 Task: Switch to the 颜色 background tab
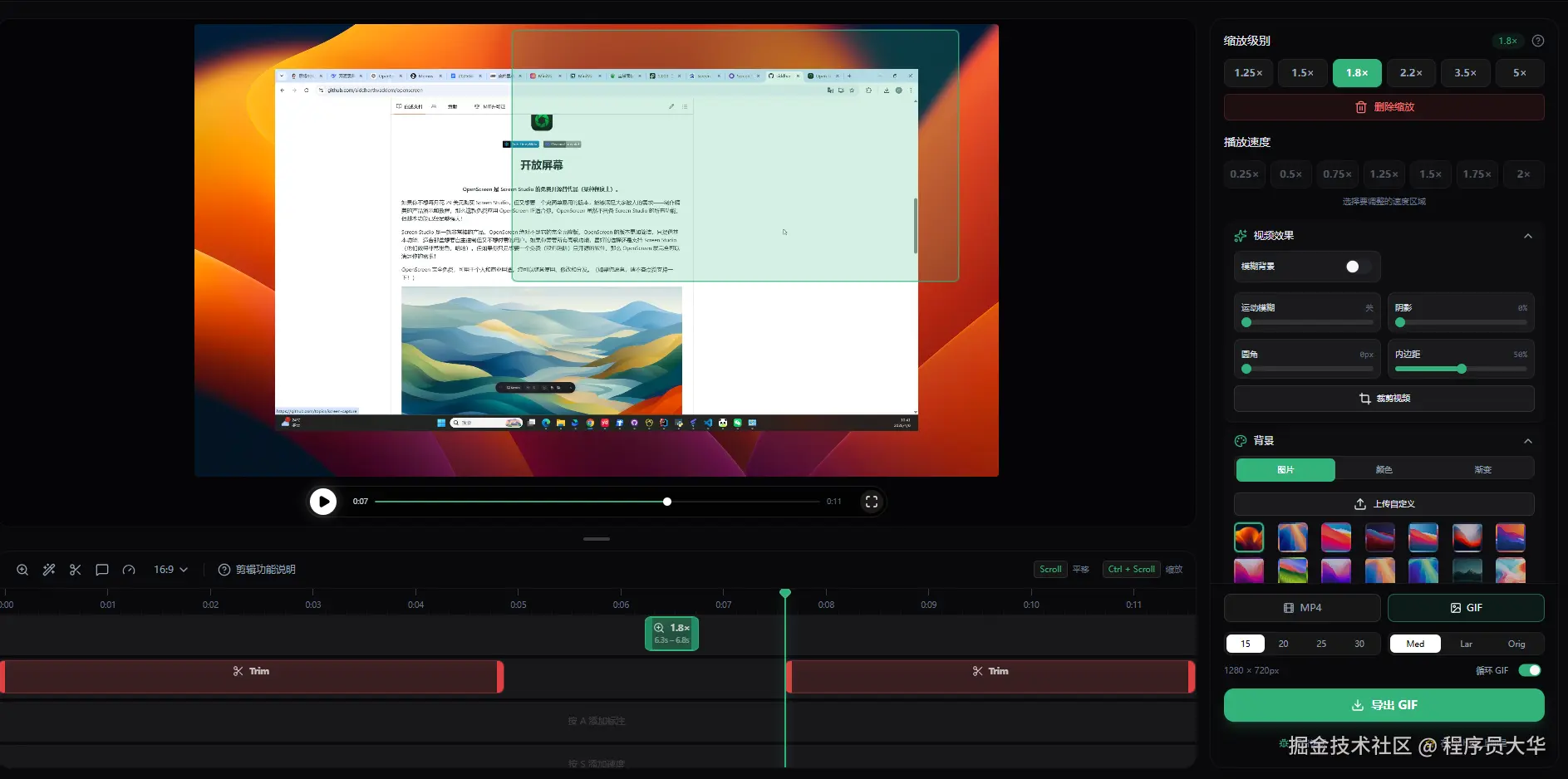(x=1384, y=470)
